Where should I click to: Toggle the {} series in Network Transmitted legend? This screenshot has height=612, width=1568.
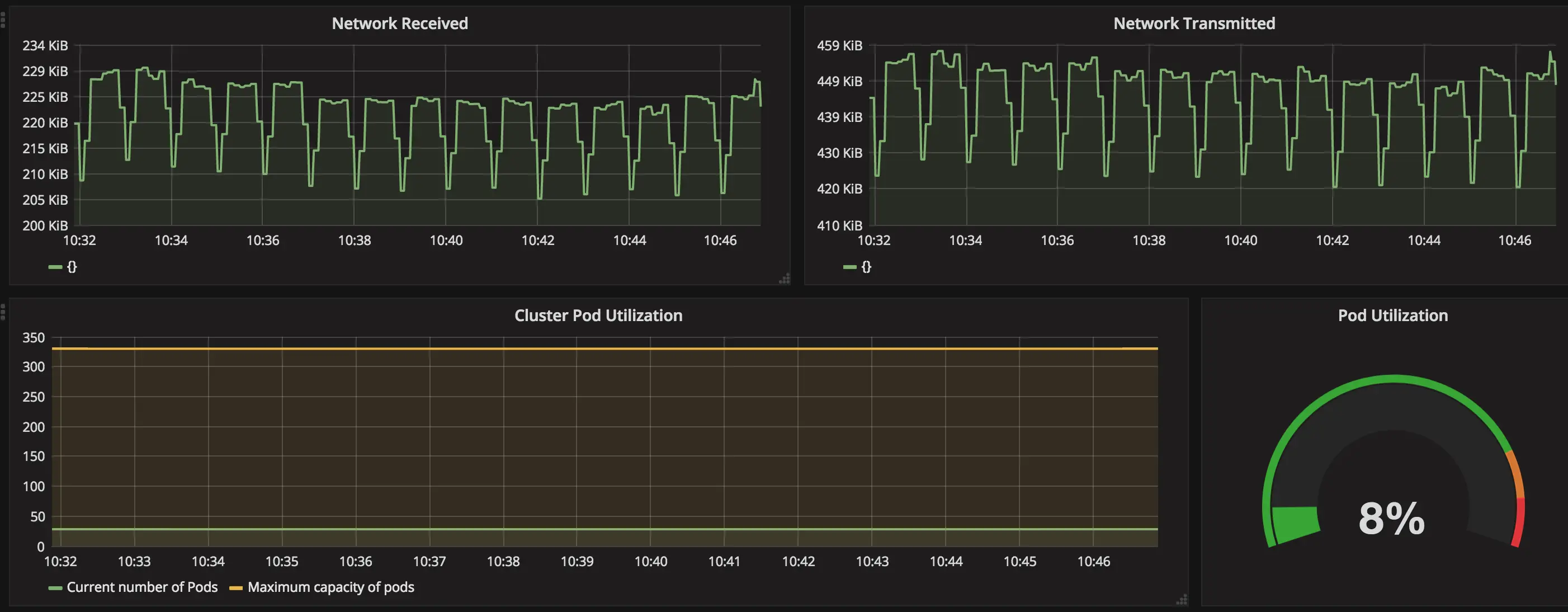866,267
